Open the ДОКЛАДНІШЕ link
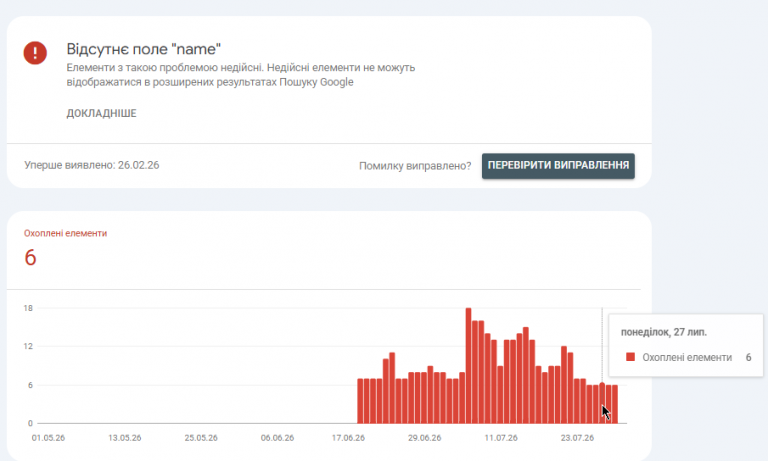768x461 pixels. 101,113
